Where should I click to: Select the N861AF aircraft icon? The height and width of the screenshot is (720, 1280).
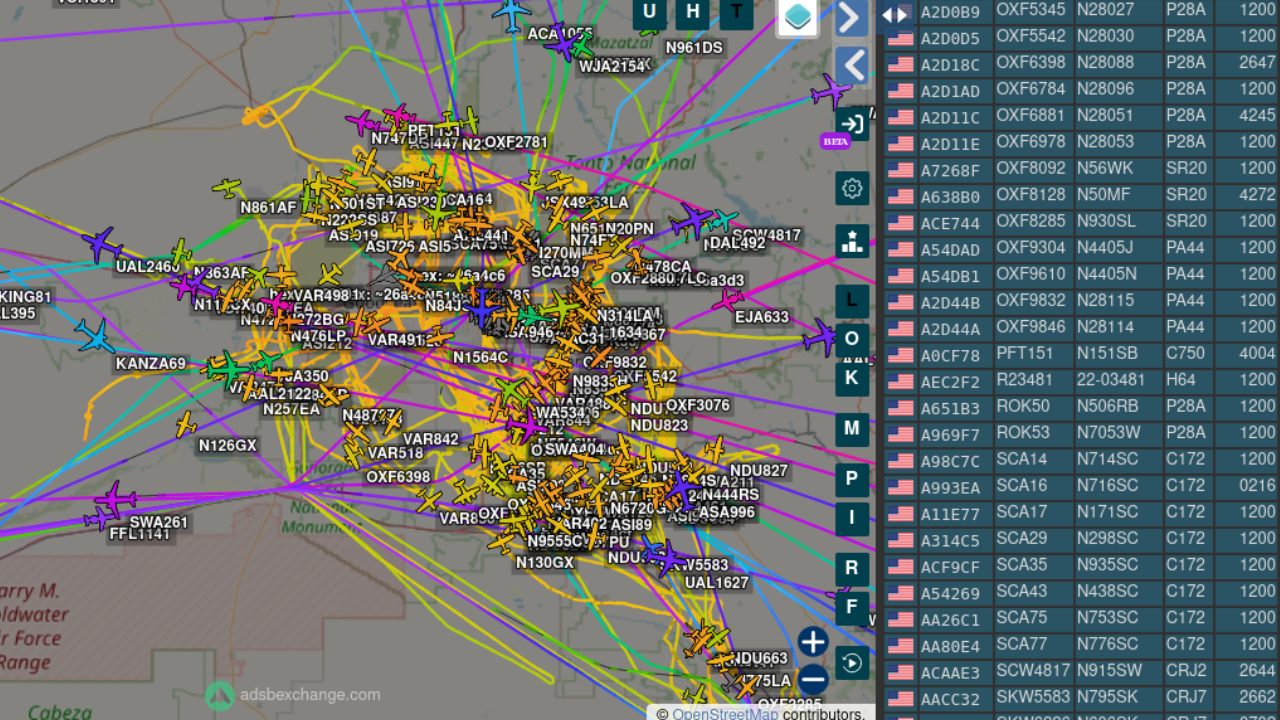227,187
